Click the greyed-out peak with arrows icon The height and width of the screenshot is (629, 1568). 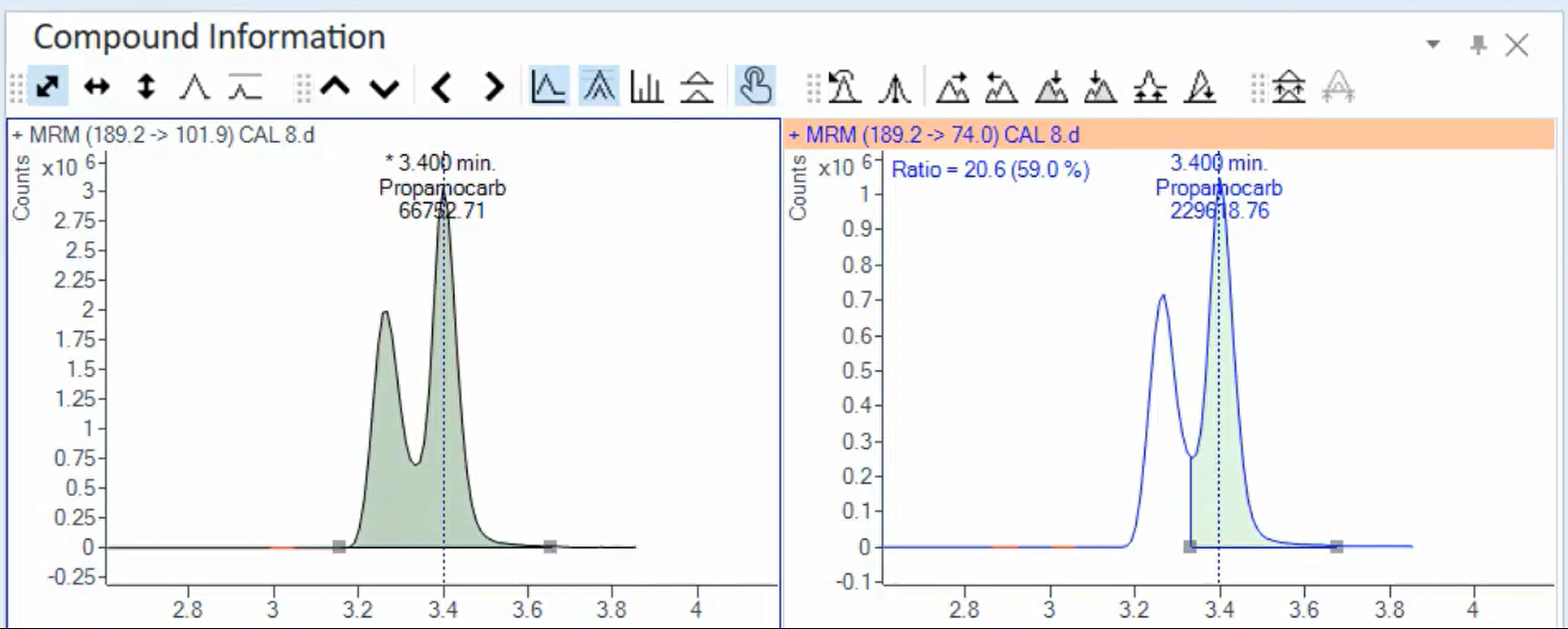point(1338,86)
